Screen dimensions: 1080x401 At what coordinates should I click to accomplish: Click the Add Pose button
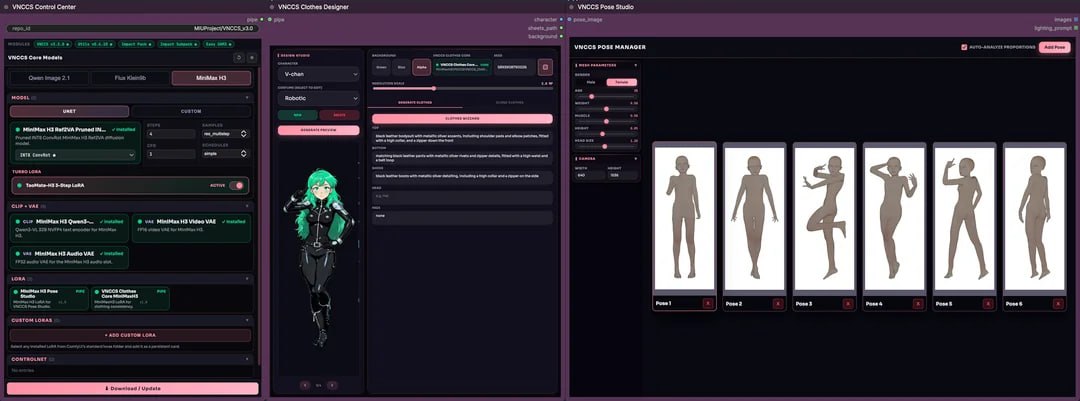click(1055, 48)
